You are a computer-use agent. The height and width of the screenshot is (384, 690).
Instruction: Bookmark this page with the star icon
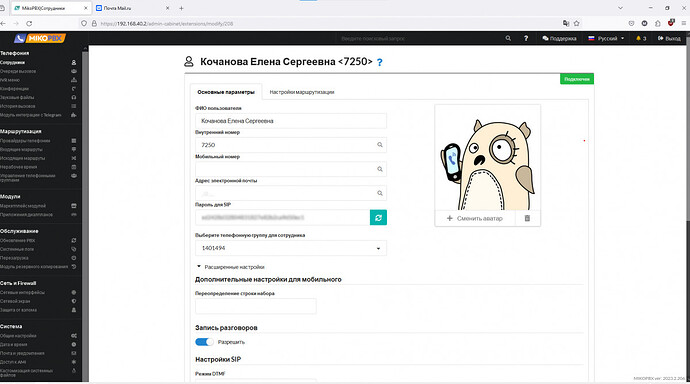click(x=576, y=23)
